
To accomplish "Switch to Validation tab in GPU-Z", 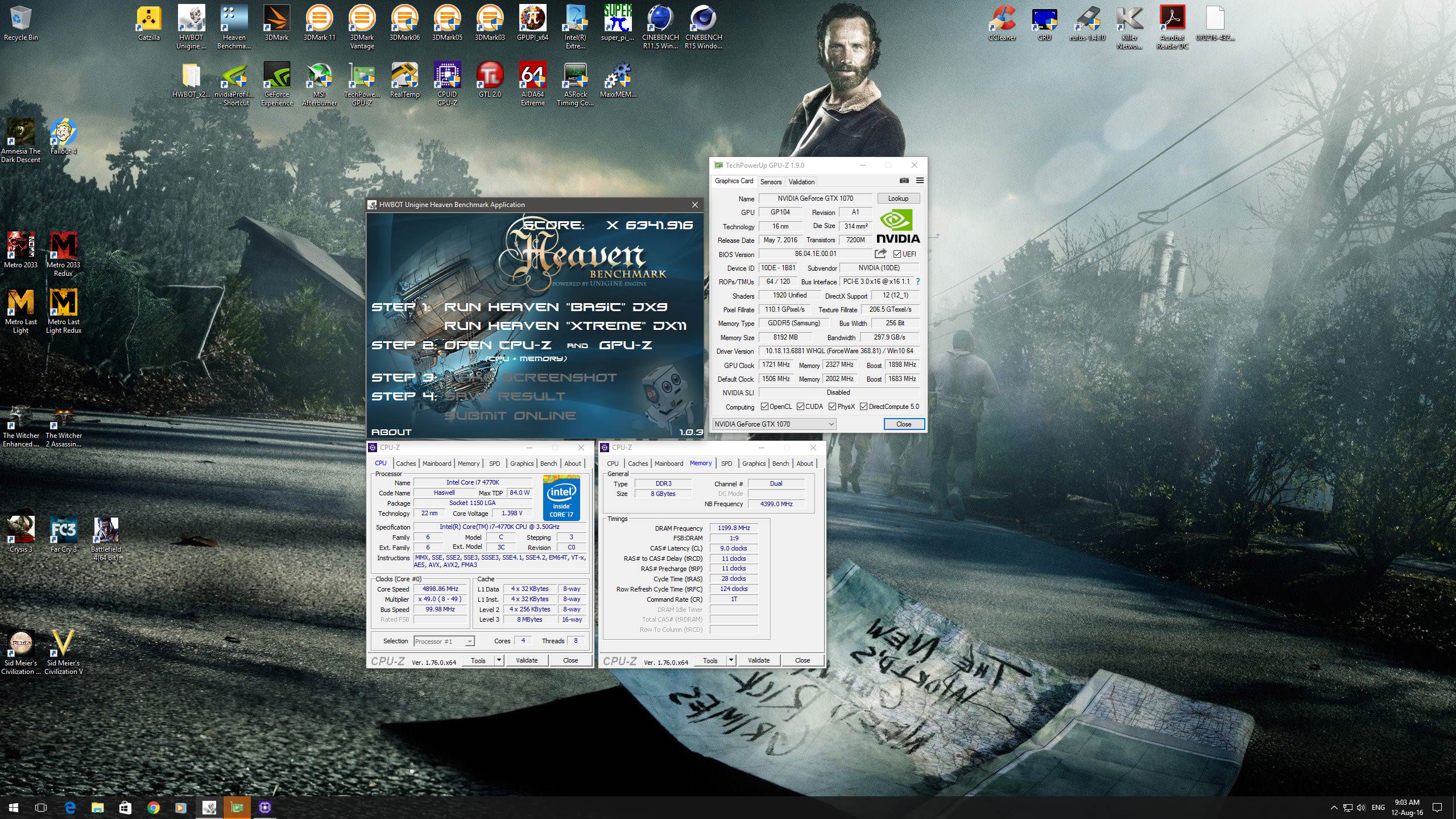I will (x=801, y=182).
